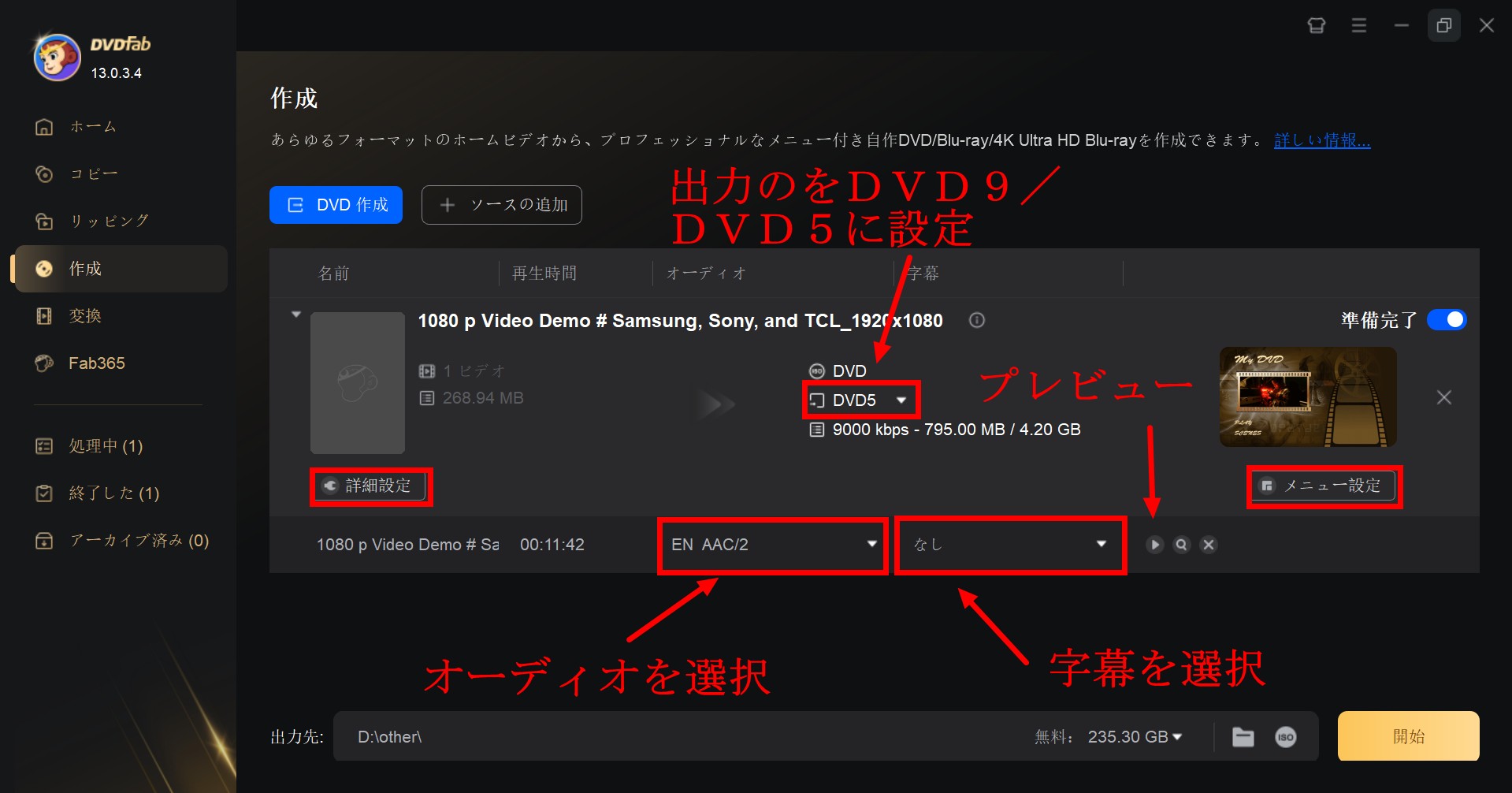Click the DVDFab monkey logo
This screenshot has height=793, width=1512.
pos(57,57)
